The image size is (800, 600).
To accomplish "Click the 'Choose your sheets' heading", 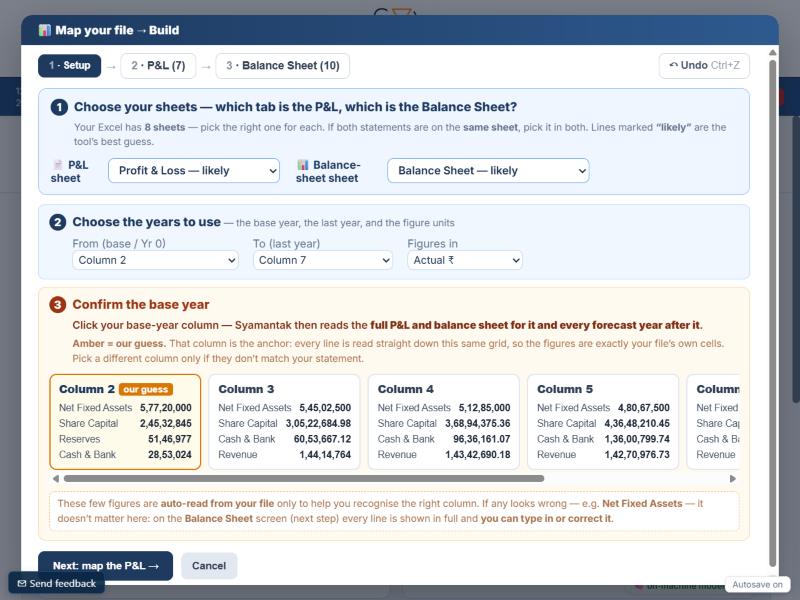I will tap(295, 107).
